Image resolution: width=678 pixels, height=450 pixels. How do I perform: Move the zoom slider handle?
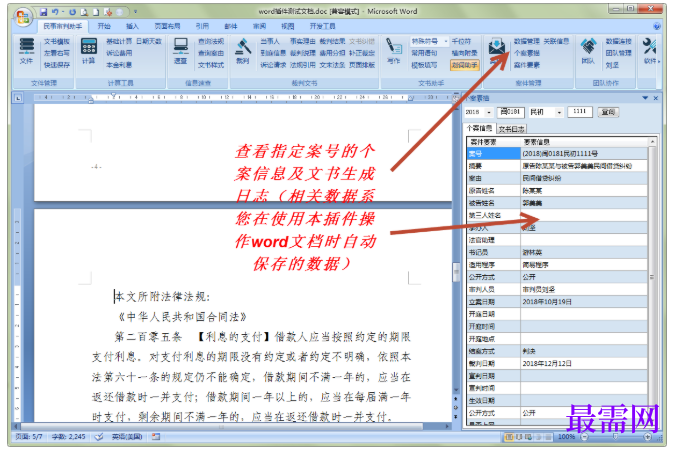(x=615, y=437)
